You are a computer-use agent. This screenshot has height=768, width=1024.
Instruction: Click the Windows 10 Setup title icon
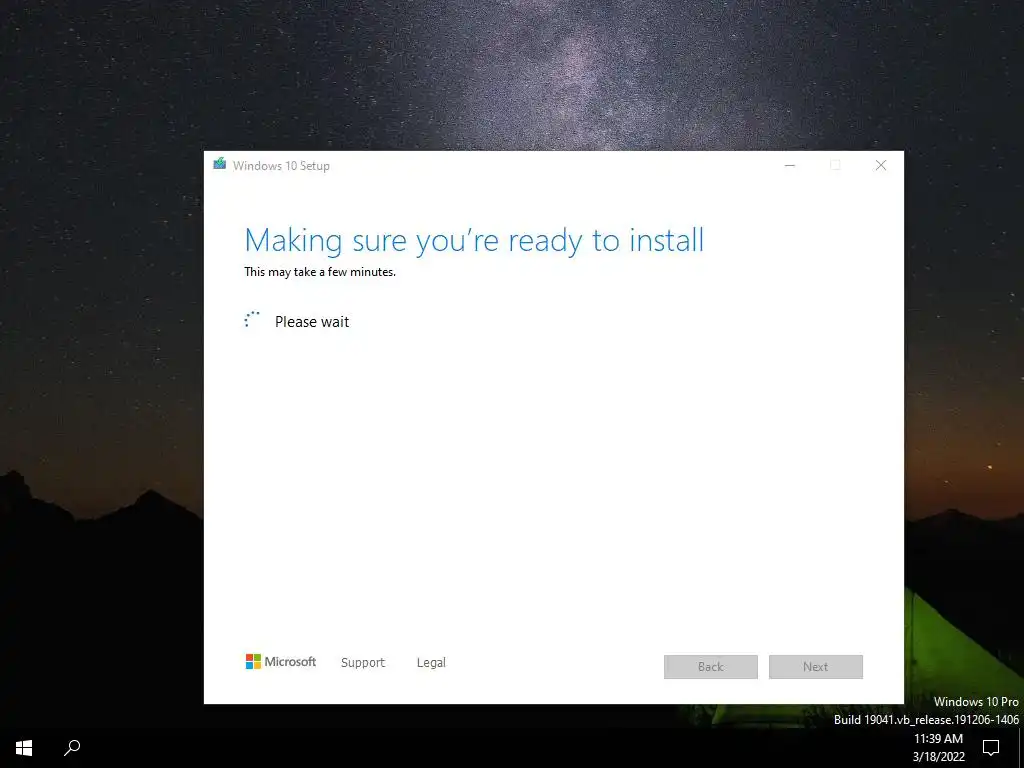point(220,165)
